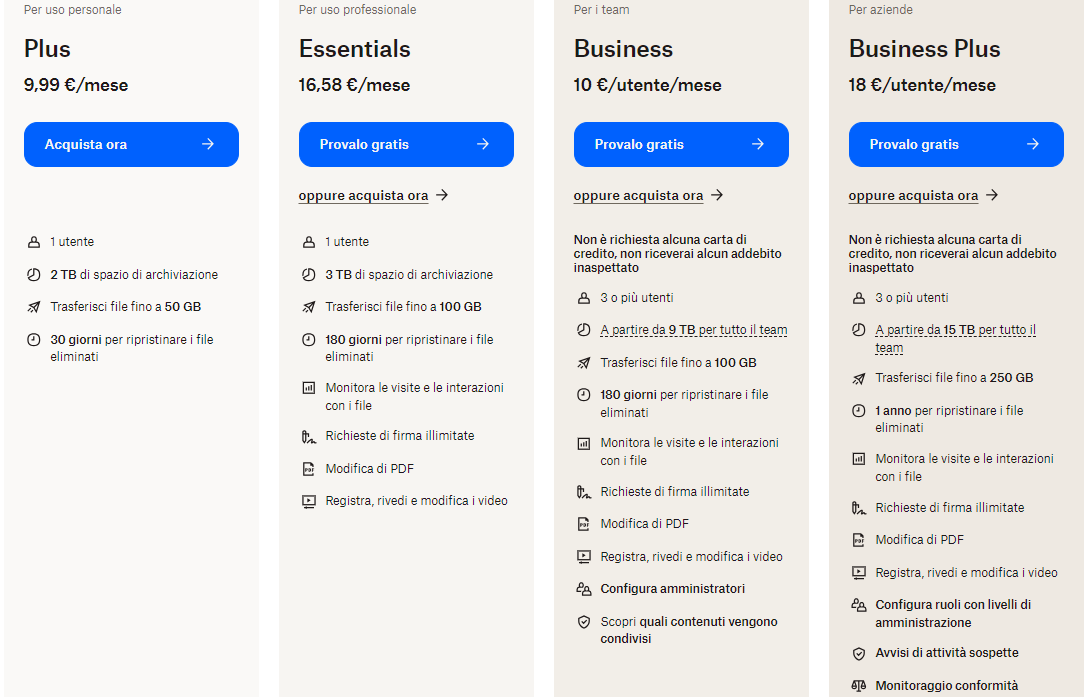Click 'A partire da 9 TB per tutto il team'
This screenshot has width=1086, height=697.
tap(693, 330)
